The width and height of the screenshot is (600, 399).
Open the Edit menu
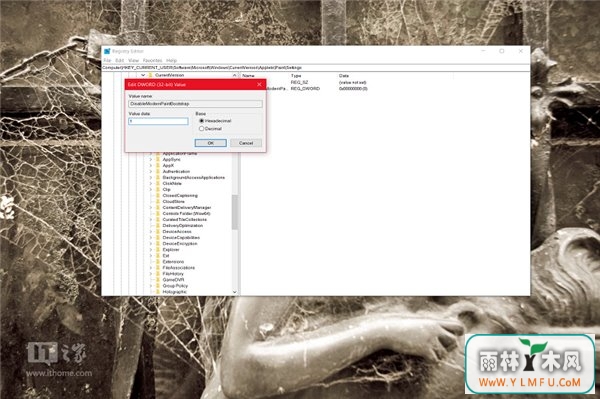click(x=119, y=61)
